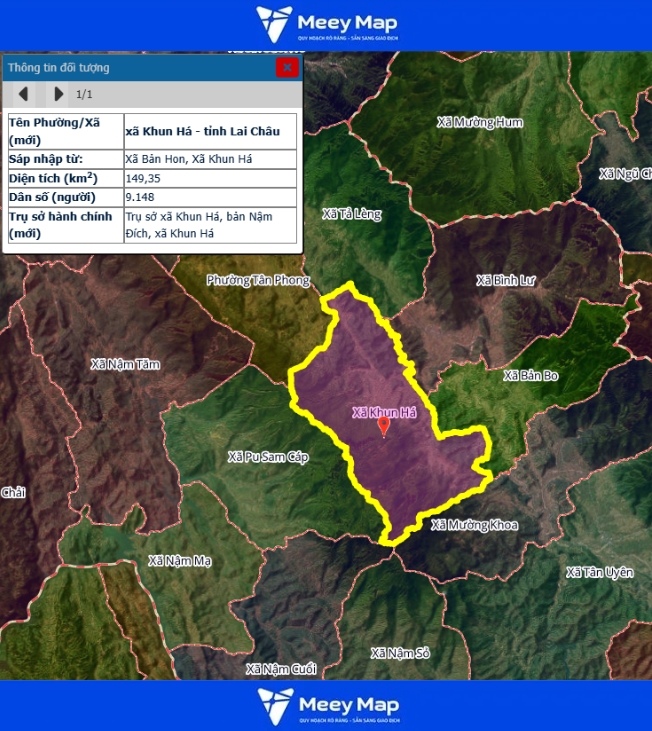Click the Meey Map logo in footer

325,706
